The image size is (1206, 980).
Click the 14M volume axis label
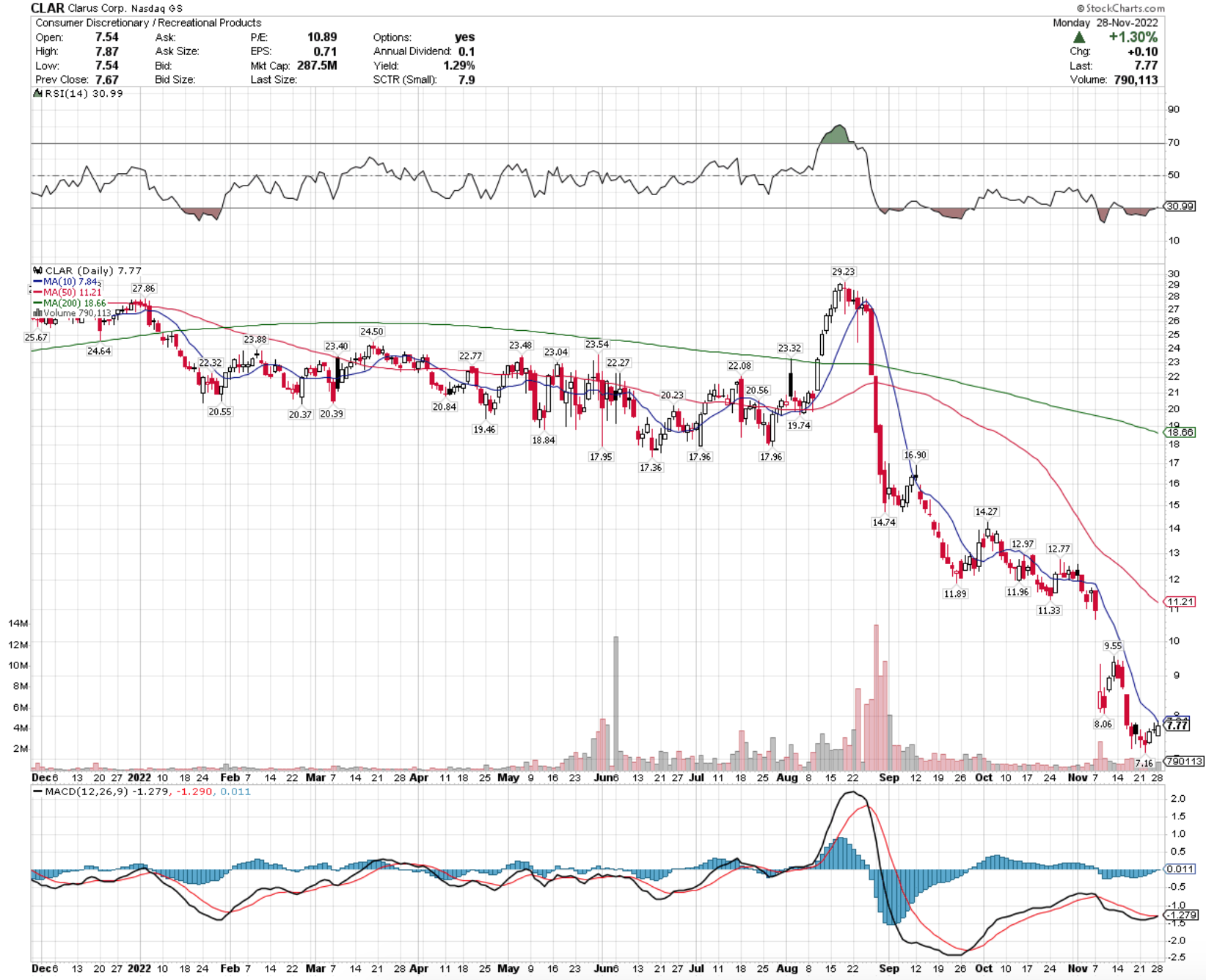click(x=18, y=624)
